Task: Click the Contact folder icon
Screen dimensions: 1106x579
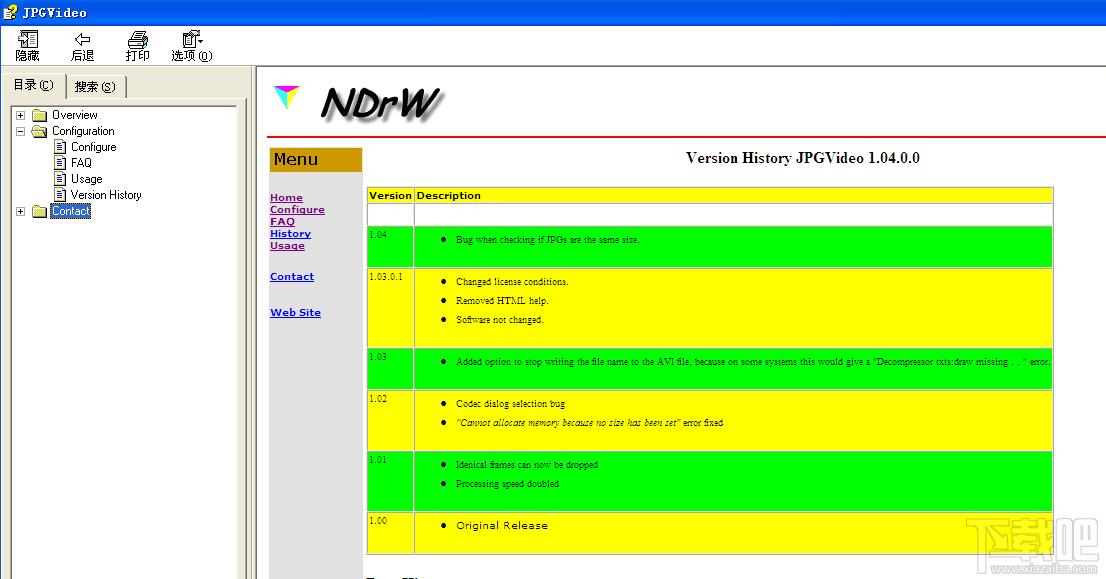Action: click(x=40, y=211)
